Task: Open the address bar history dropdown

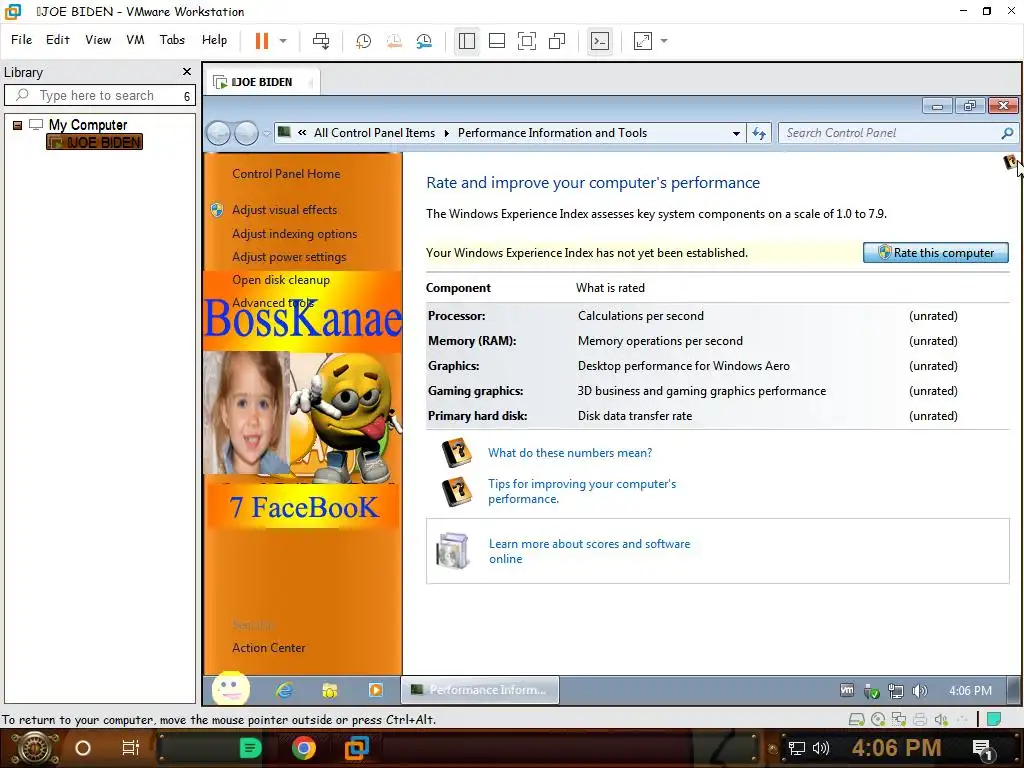Action: [736, 133]
